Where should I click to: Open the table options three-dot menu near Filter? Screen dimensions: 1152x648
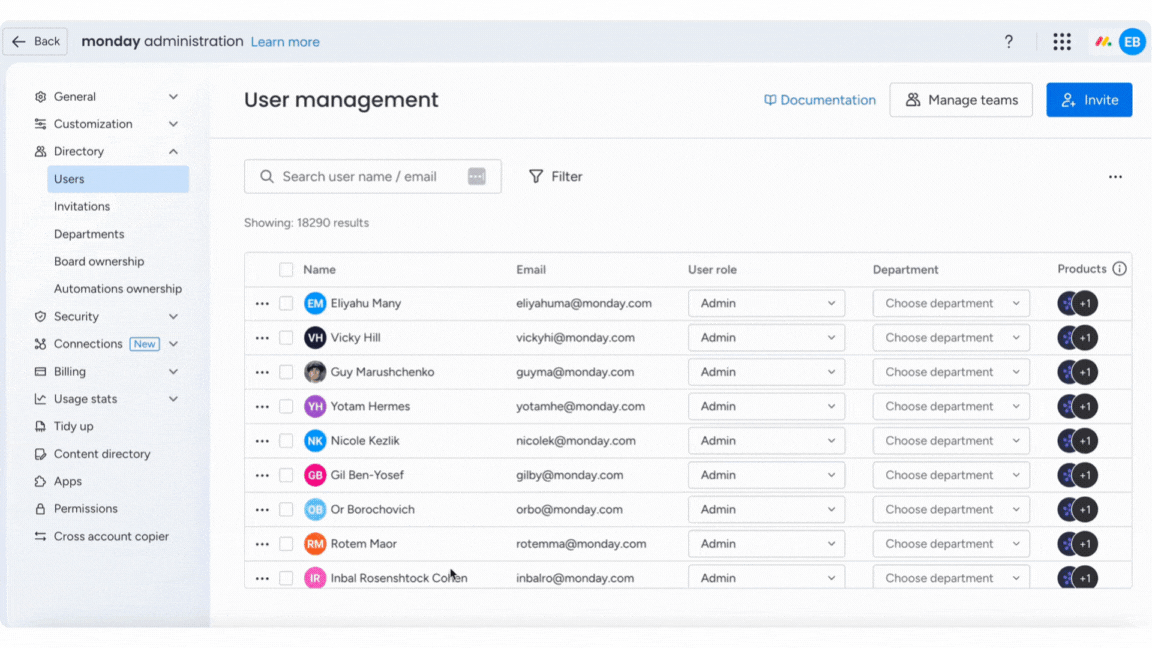tap(1115, 177)
